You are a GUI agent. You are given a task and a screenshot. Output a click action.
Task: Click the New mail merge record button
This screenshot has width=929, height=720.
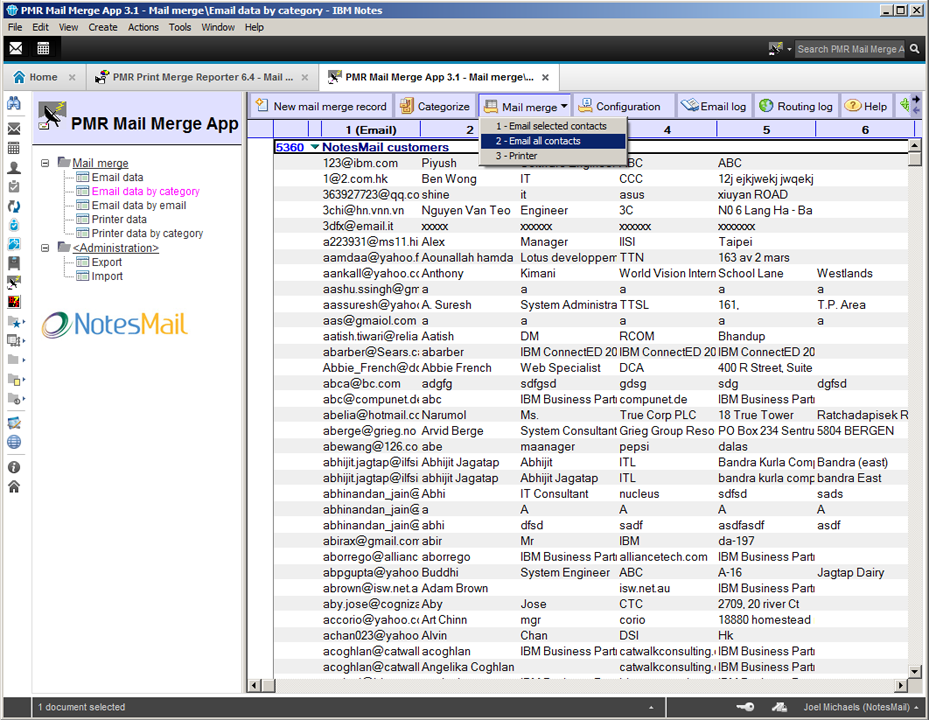pos(320,106)
